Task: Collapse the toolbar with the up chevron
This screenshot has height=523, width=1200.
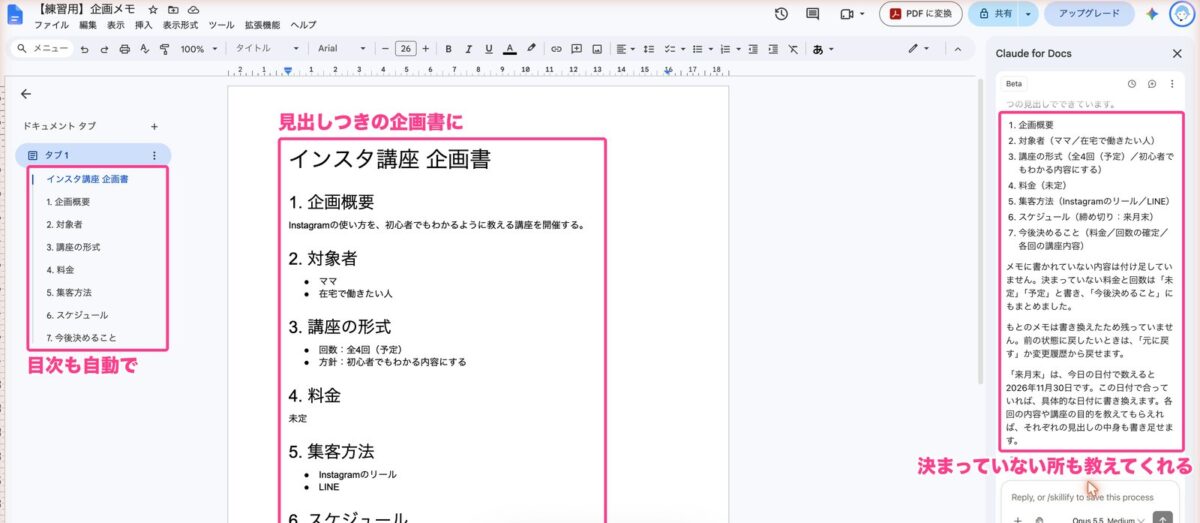Action: coord(958,48)
